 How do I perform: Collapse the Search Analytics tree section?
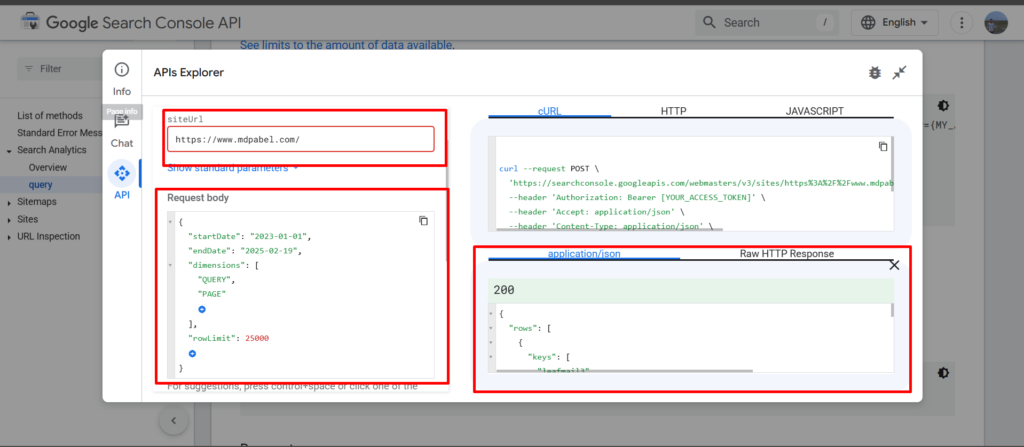[x=9, y=151]
